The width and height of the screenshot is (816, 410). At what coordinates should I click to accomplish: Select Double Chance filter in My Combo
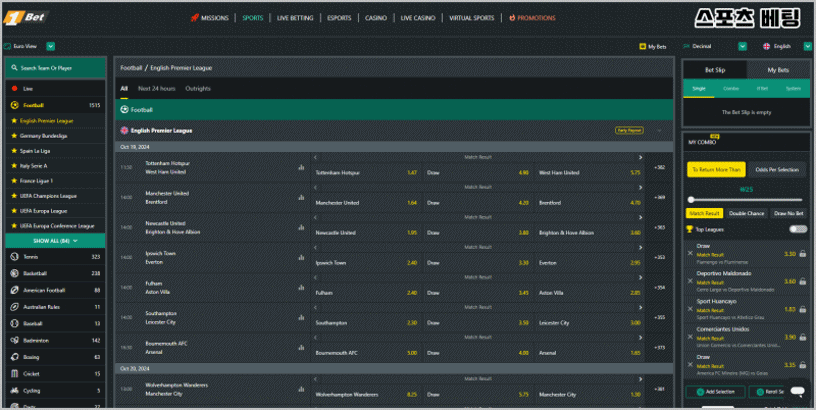coord(746,213)
